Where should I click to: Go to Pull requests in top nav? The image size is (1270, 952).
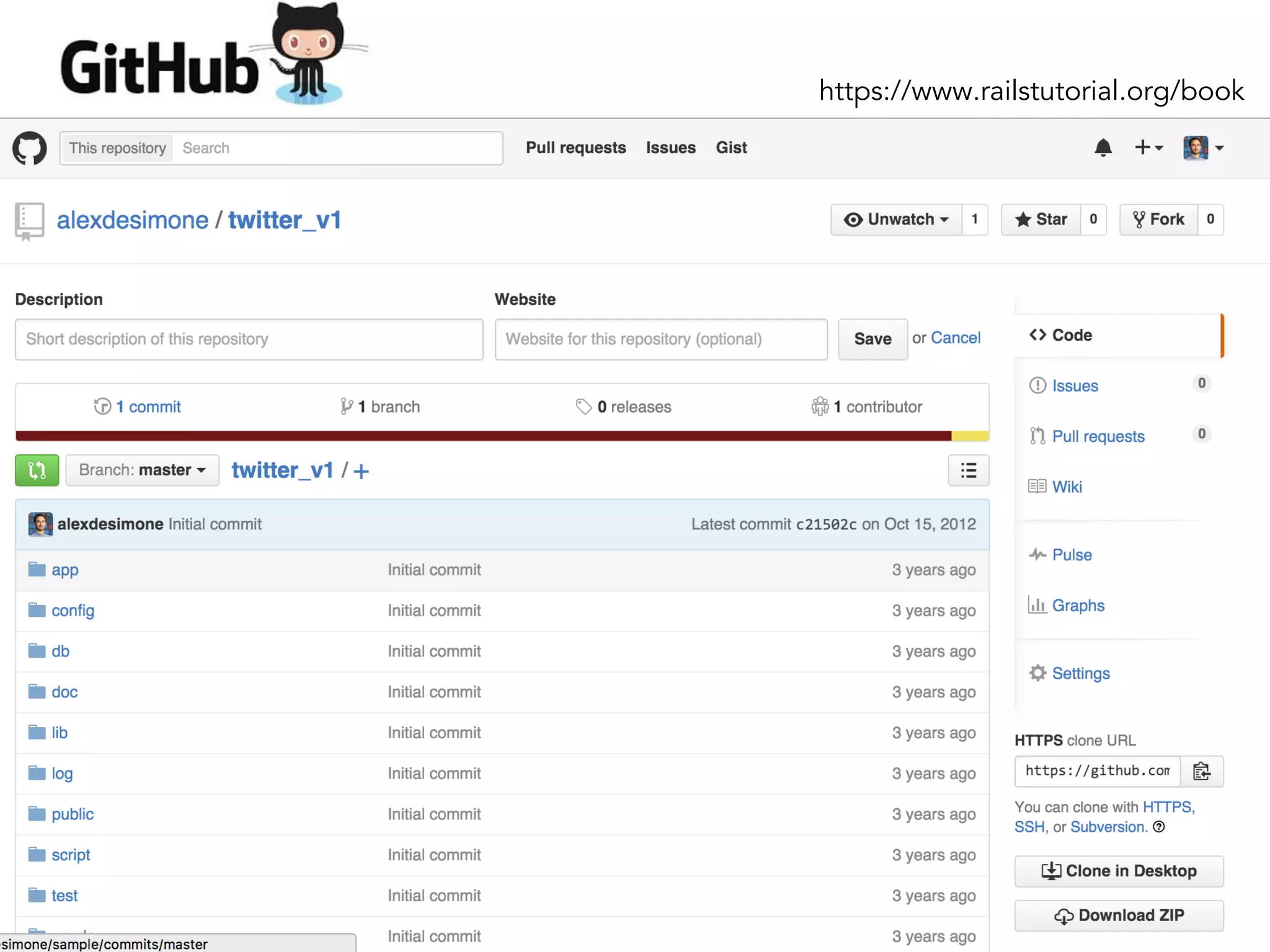(x=575, y=148)
